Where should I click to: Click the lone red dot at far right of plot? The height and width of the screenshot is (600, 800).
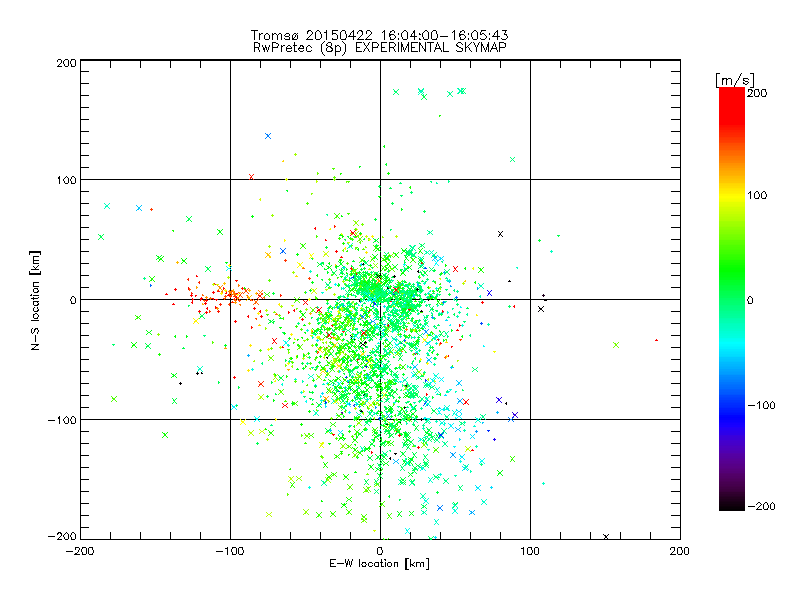tap(656, 340)
